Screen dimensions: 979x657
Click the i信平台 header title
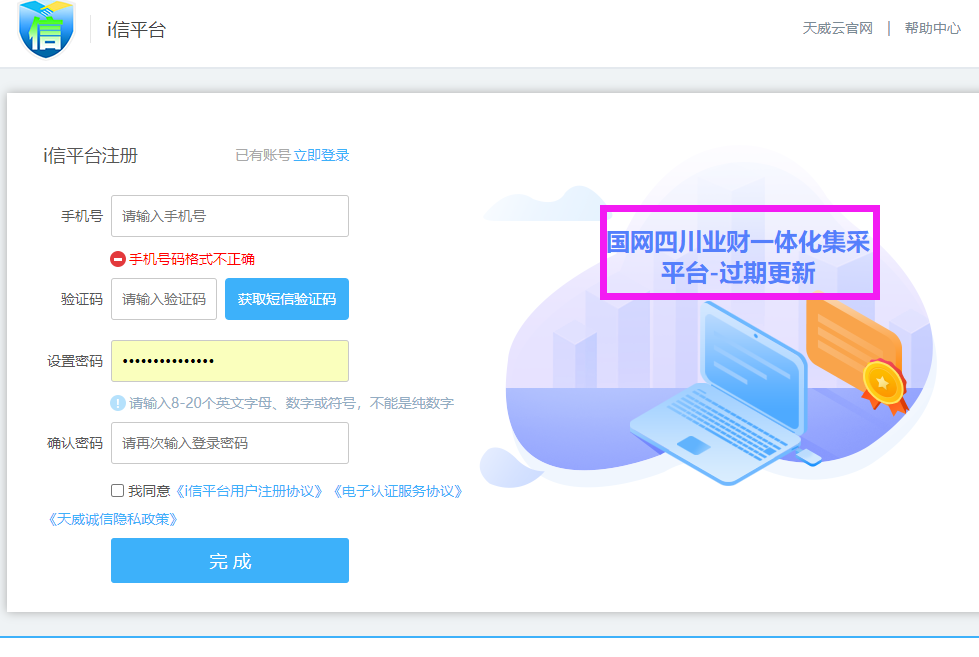tap(136, 29)
